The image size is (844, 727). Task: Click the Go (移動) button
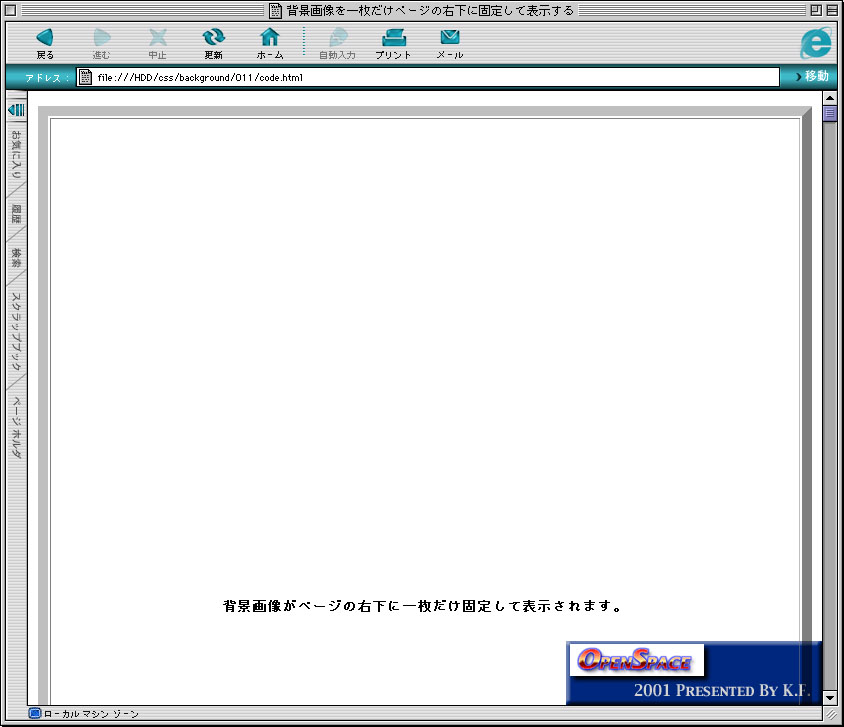pos(812,76)
